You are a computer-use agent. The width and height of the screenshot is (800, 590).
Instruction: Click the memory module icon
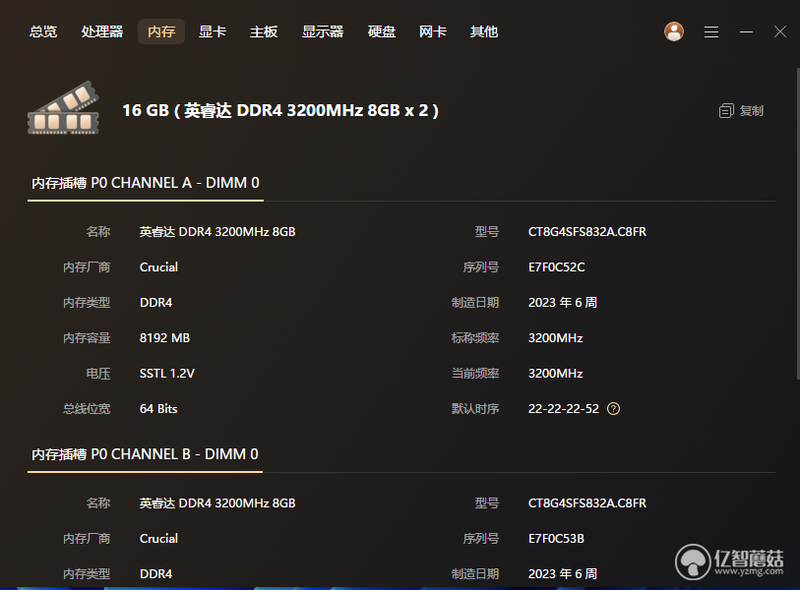63,108
